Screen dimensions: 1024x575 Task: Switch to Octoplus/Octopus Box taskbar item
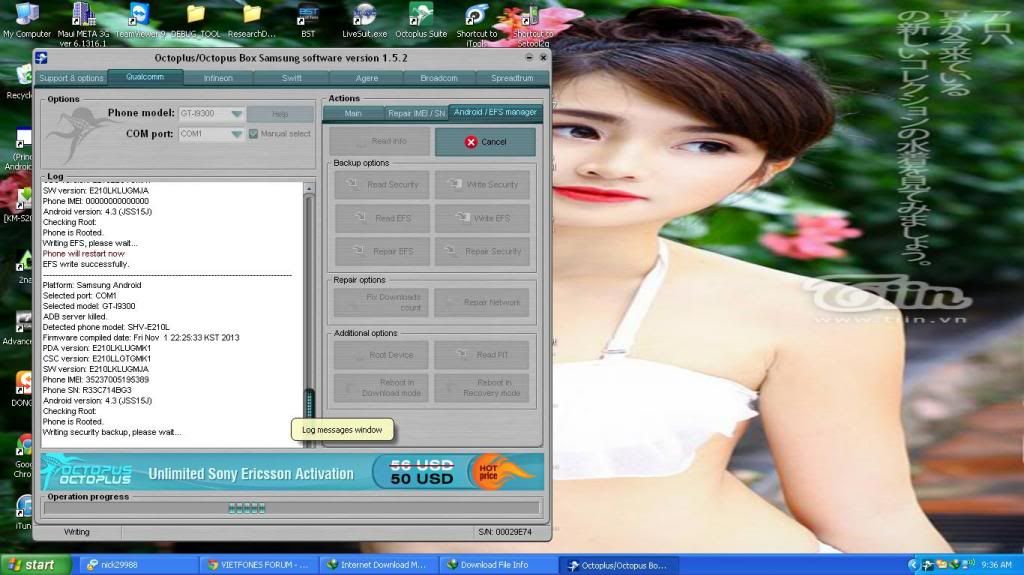(x=618, y=565)
